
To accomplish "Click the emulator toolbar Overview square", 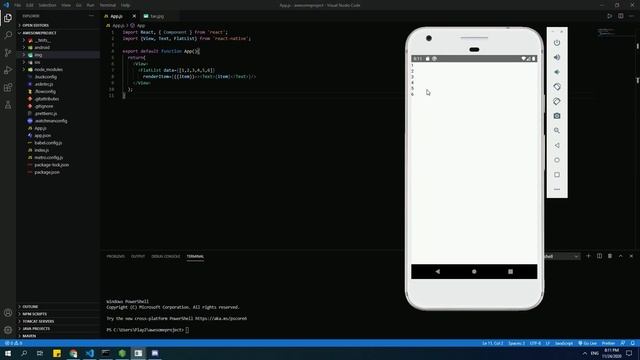I will pos(557,175).
